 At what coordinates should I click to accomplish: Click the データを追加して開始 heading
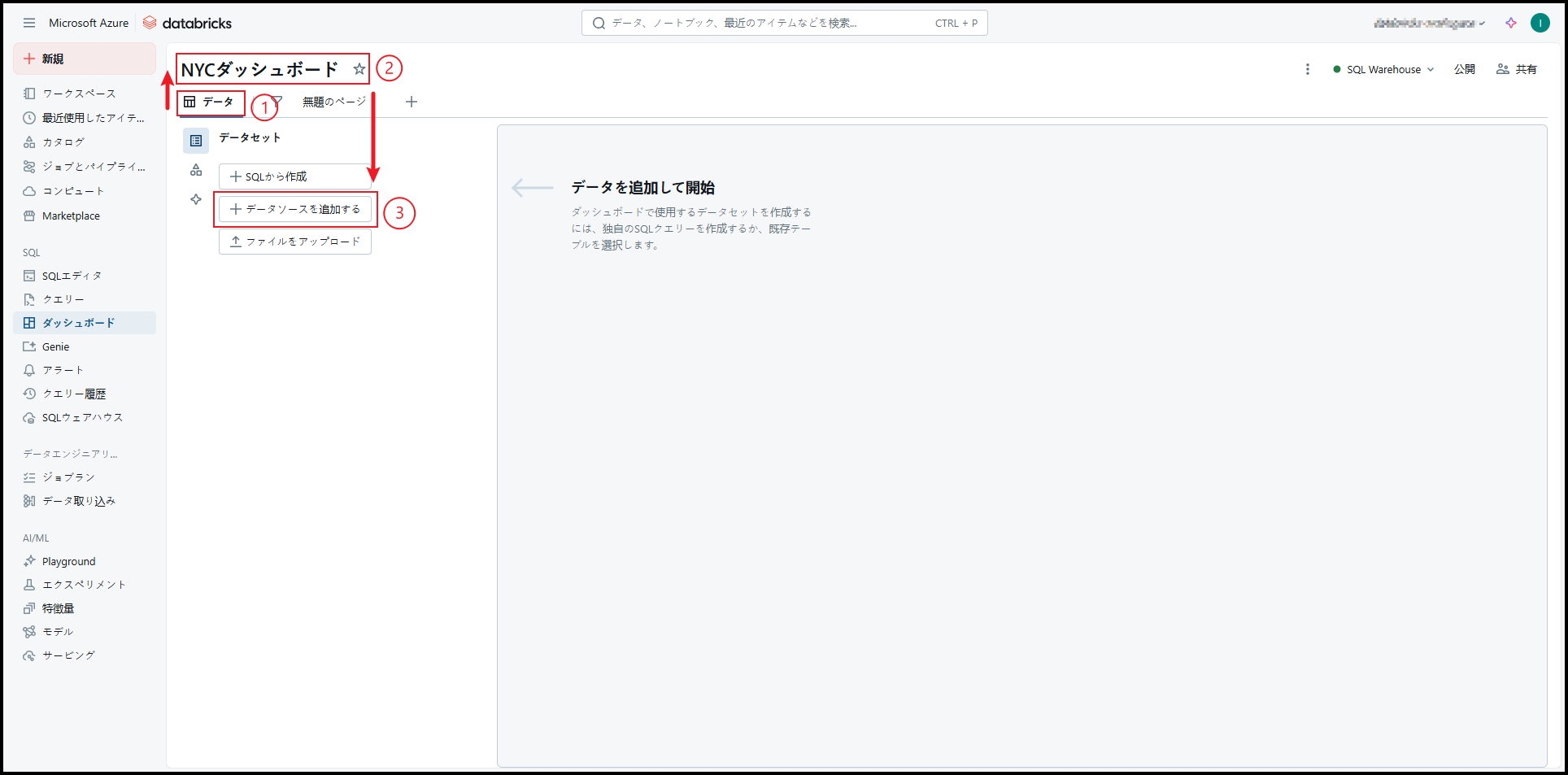[x=642, y=188]
